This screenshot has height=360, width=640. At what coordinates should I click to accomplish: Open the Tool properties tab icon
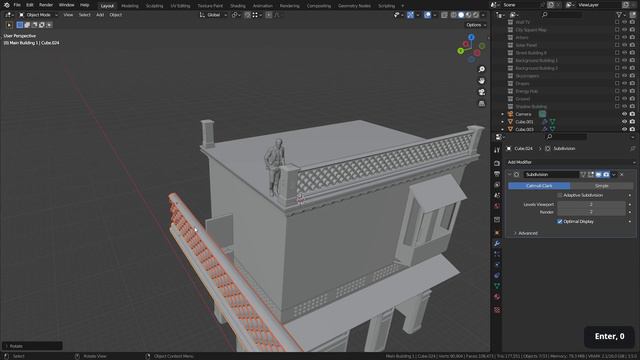tap(497, 150)
